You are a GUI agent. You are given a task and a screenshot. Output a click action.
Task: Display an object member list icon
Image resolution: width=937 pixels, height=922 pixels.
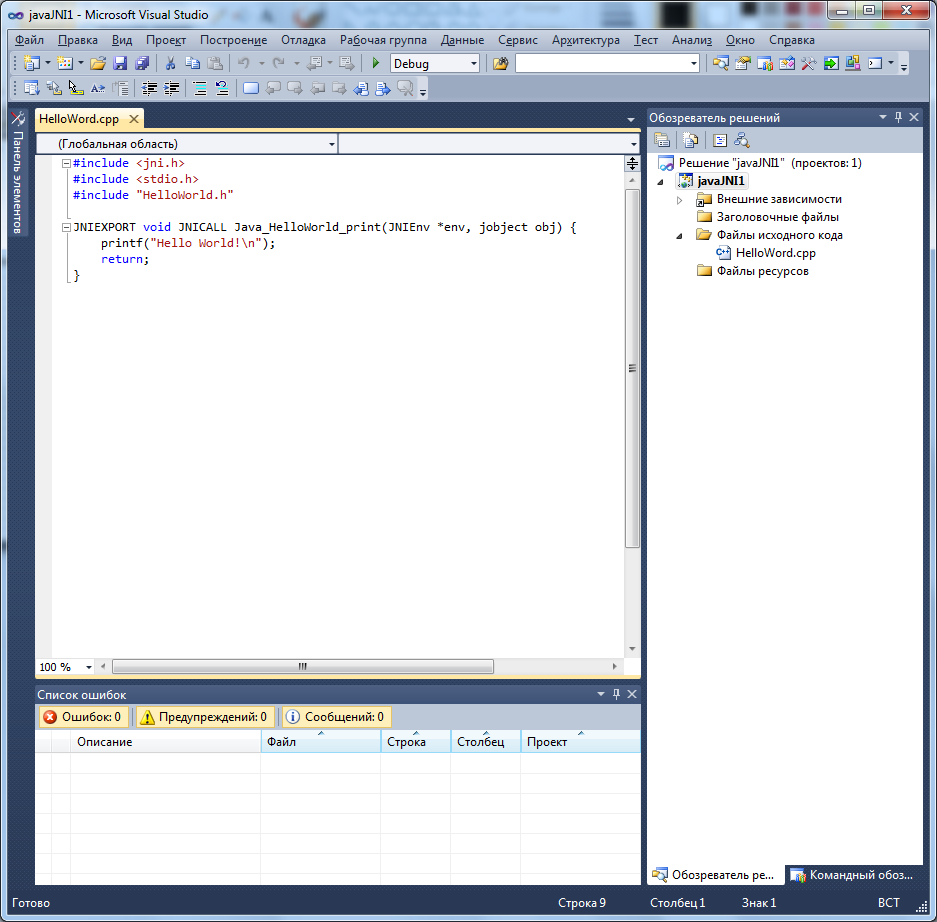pos(31,88)
